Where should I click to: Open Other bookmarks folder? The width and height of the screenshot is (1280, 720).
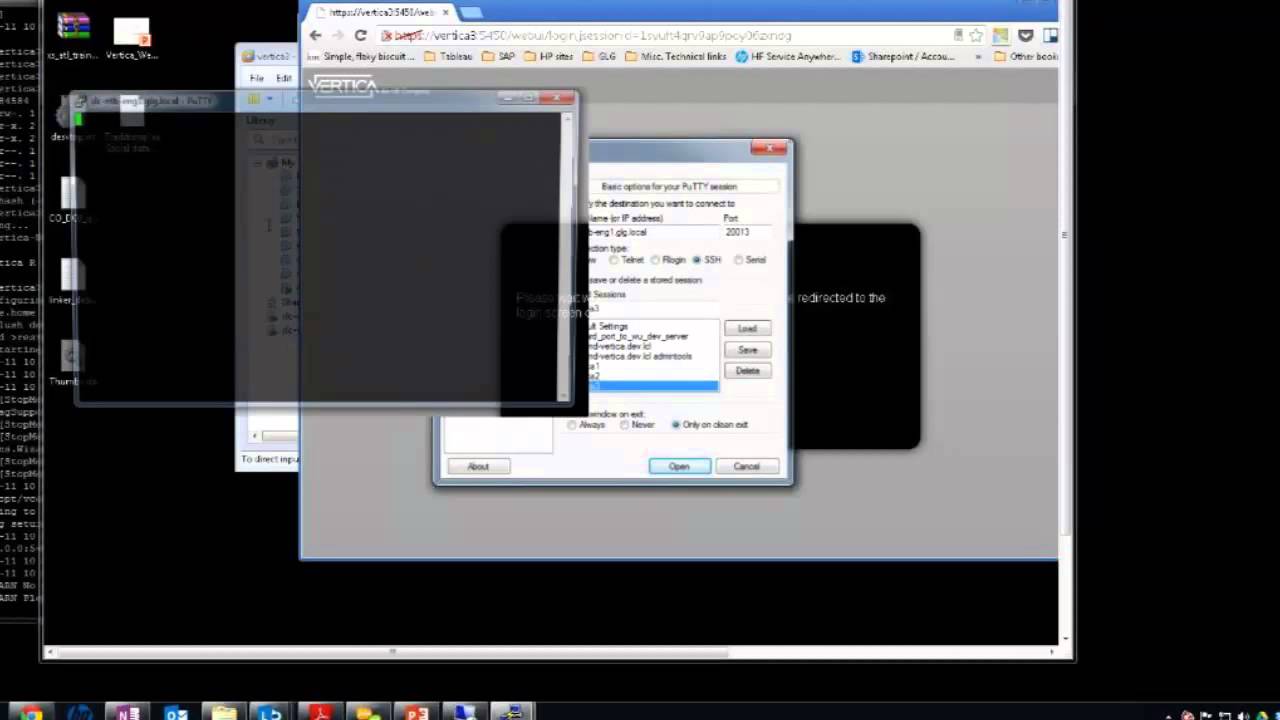coord(1026,57)
